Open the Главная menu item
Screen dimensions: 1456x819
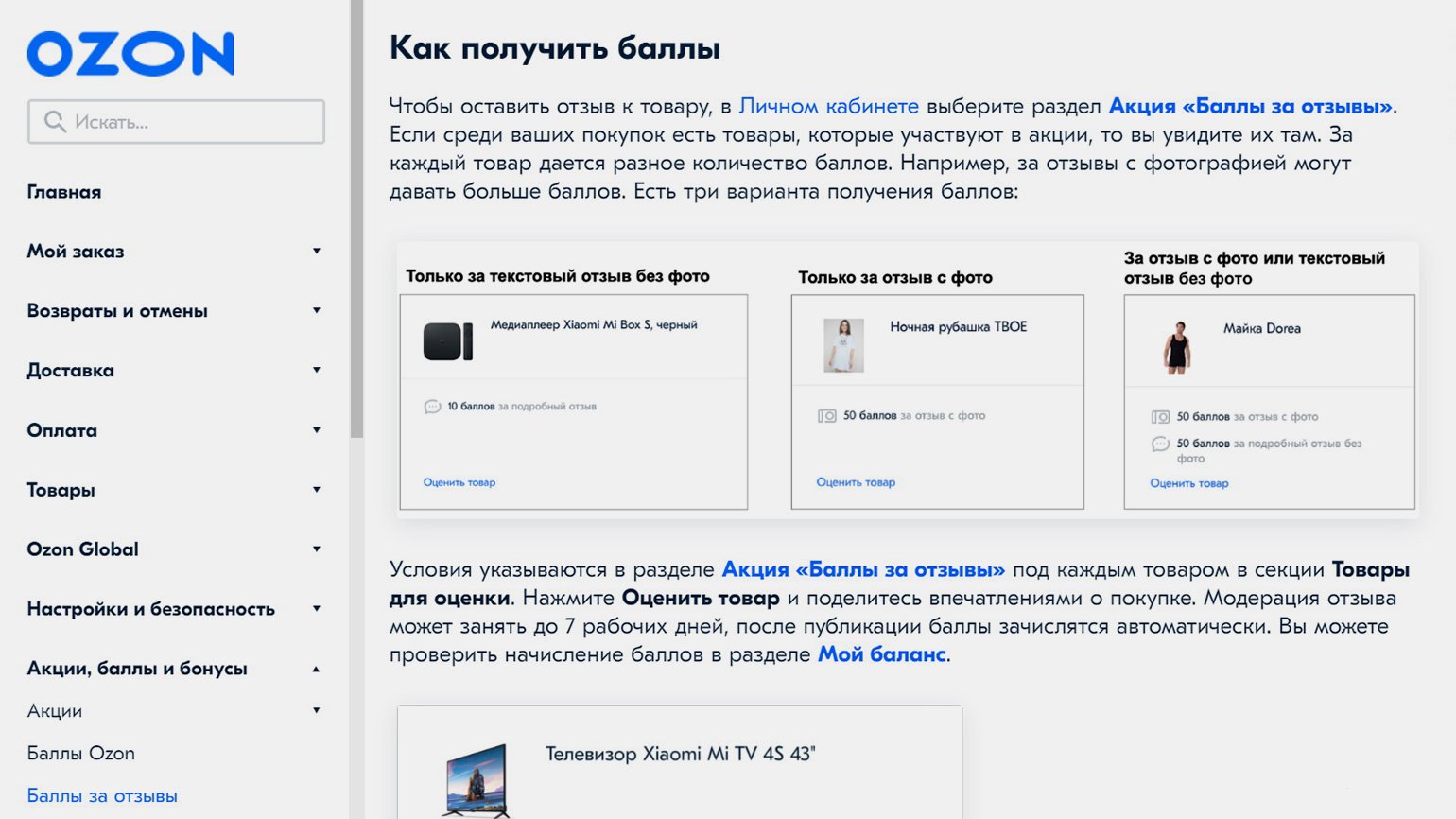click(x=64, y=192)
